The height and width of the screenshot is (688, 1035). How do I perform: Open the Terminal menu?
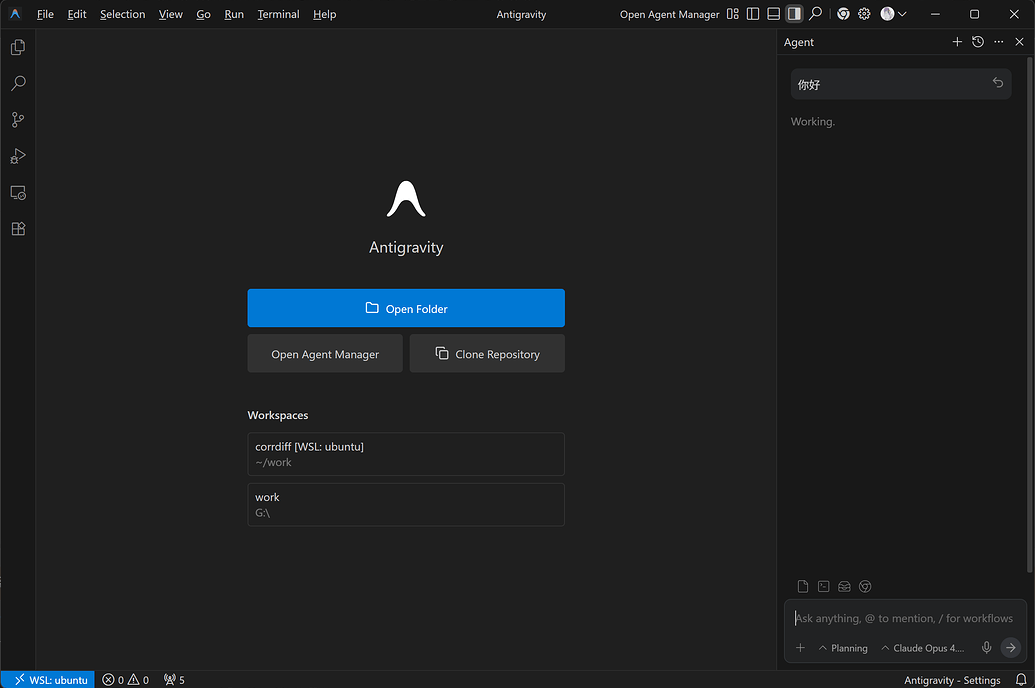point(279,14)
